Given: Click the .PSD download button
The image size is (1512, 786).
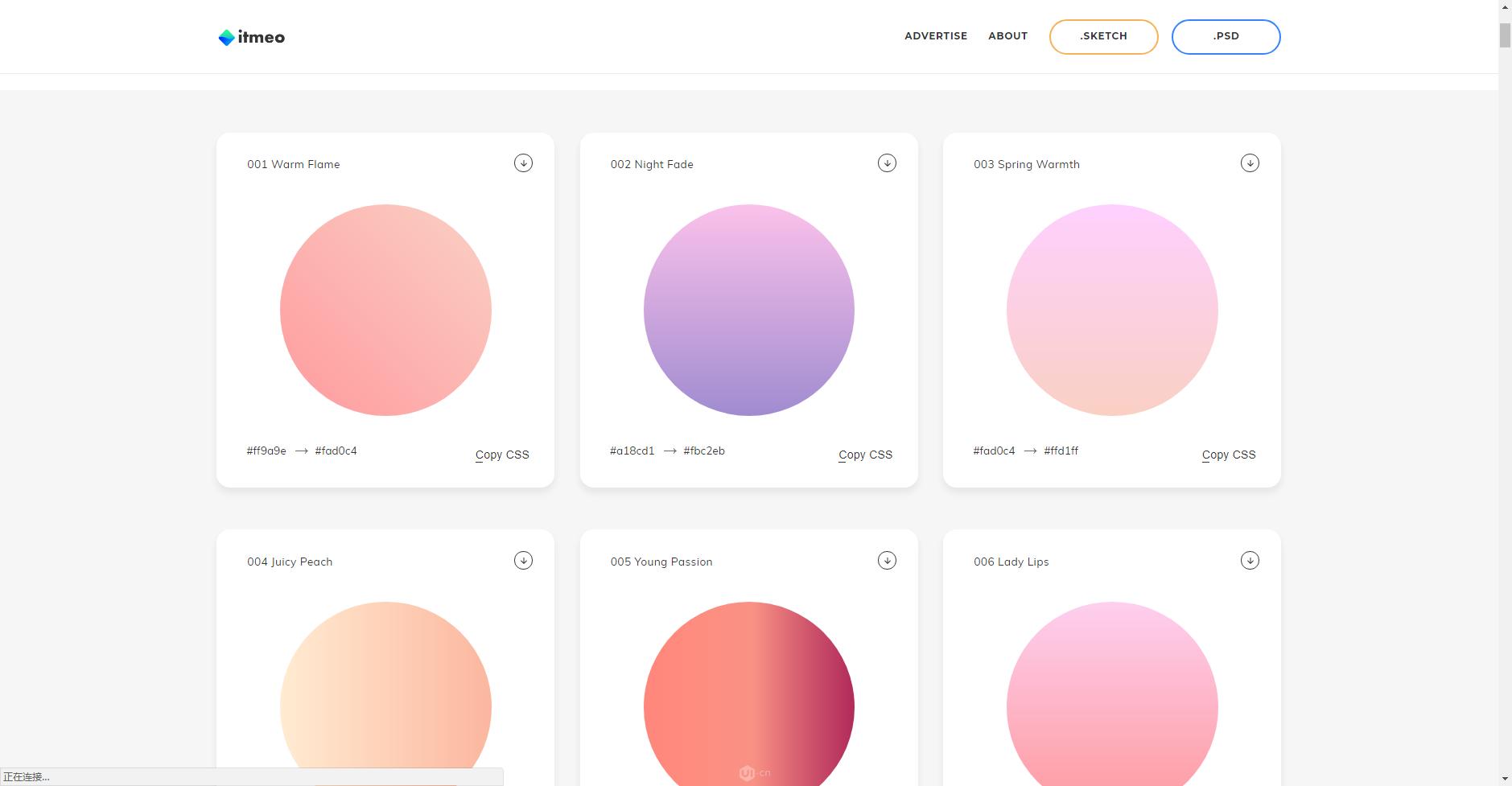Looking at the screenshot, I should click(x=1226, y=37).
